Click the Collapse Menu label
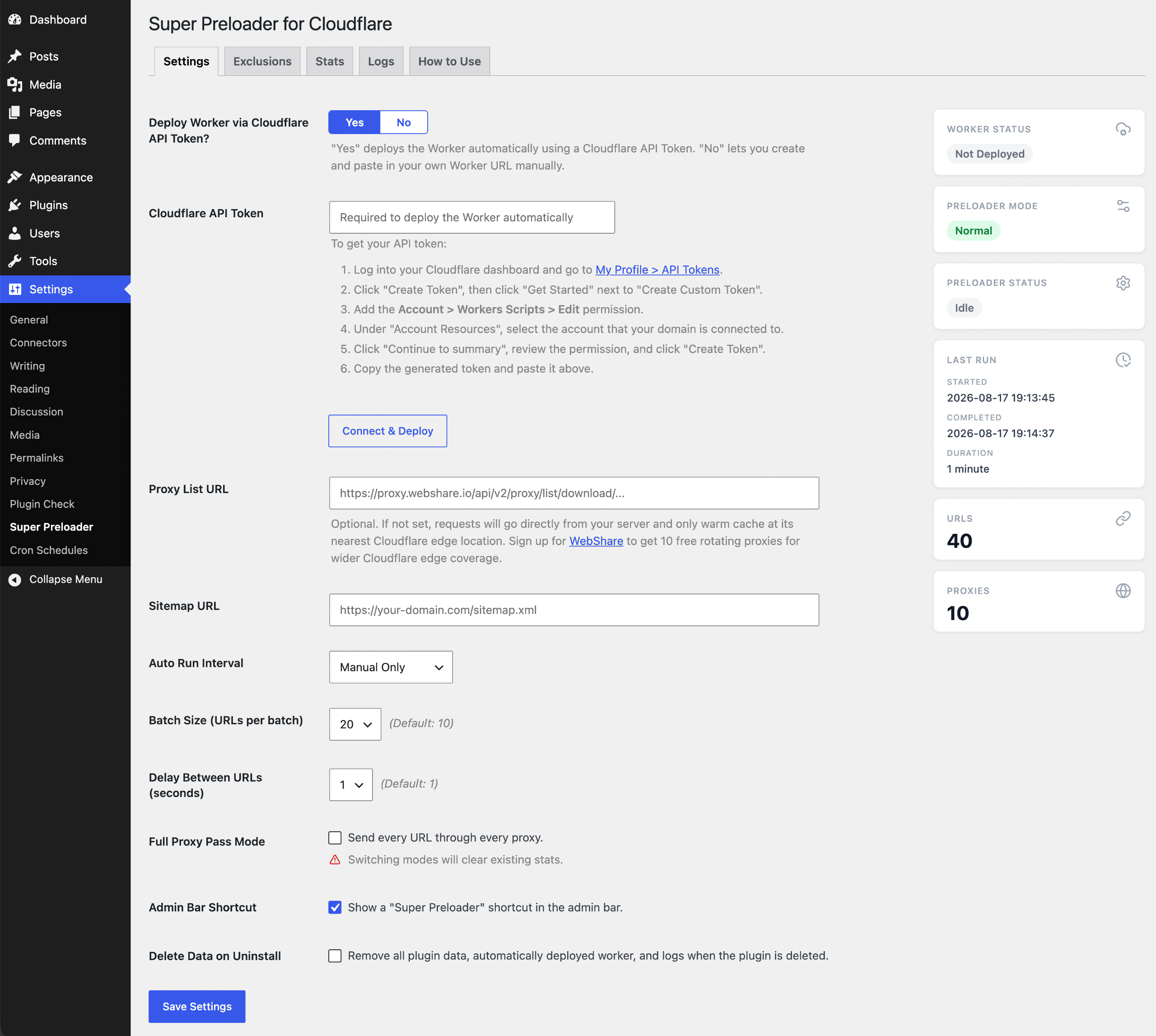This screenshot has width=1156, height=1036. pos(66,579)
